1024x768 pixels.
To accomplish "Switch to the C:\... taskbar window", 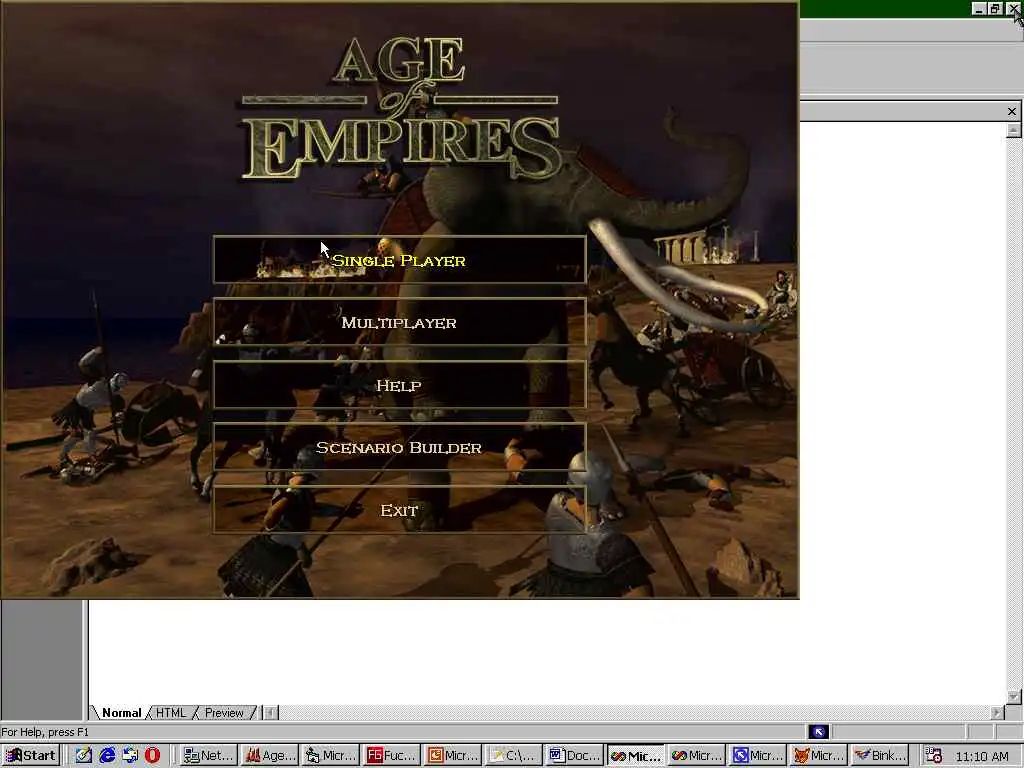I will pyautogui.click(x=513, y=756).
